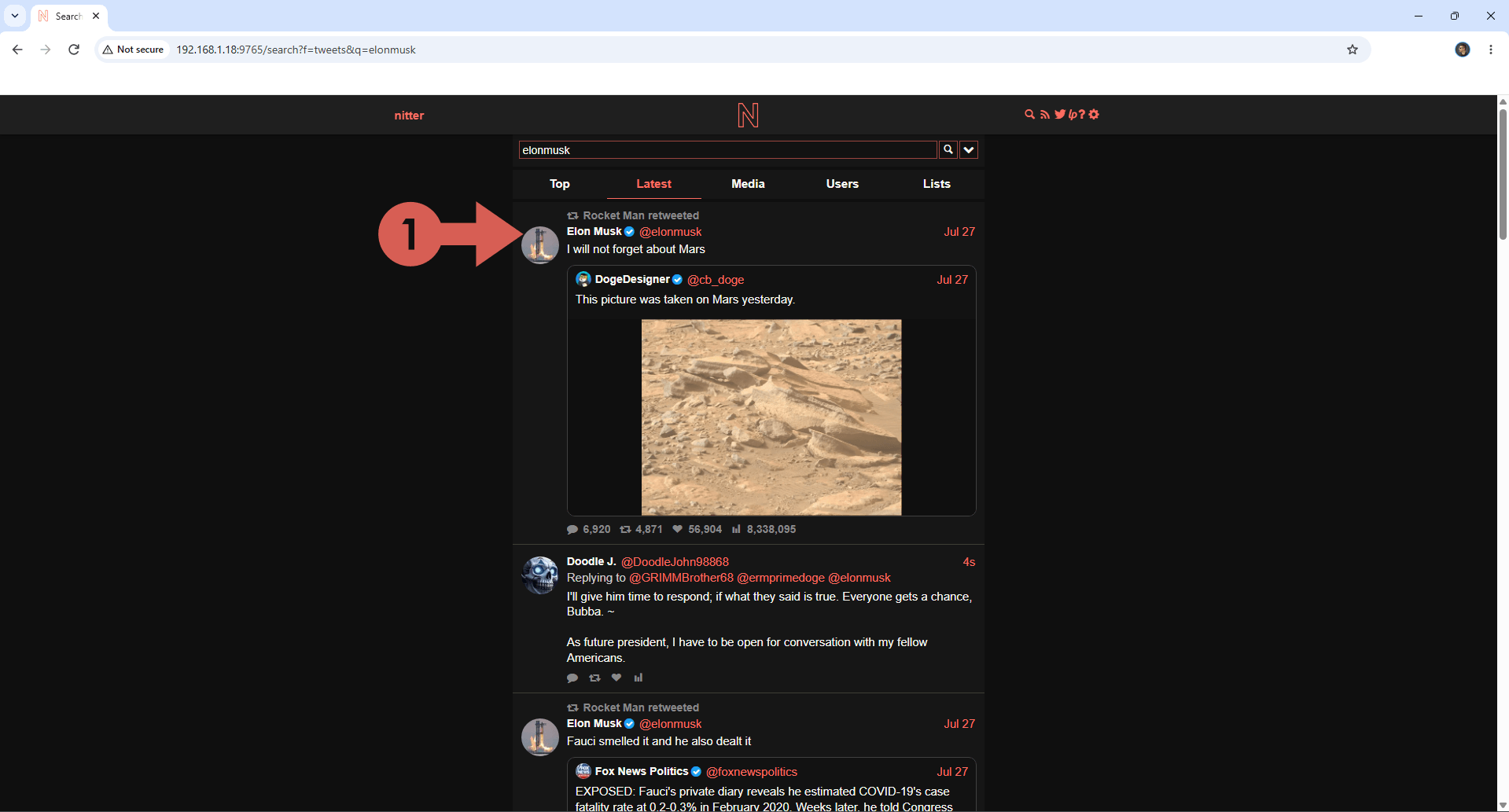Open @ermprimedoge mention link
Screen dimensions: 1509x812
click(x=782, y=578)
